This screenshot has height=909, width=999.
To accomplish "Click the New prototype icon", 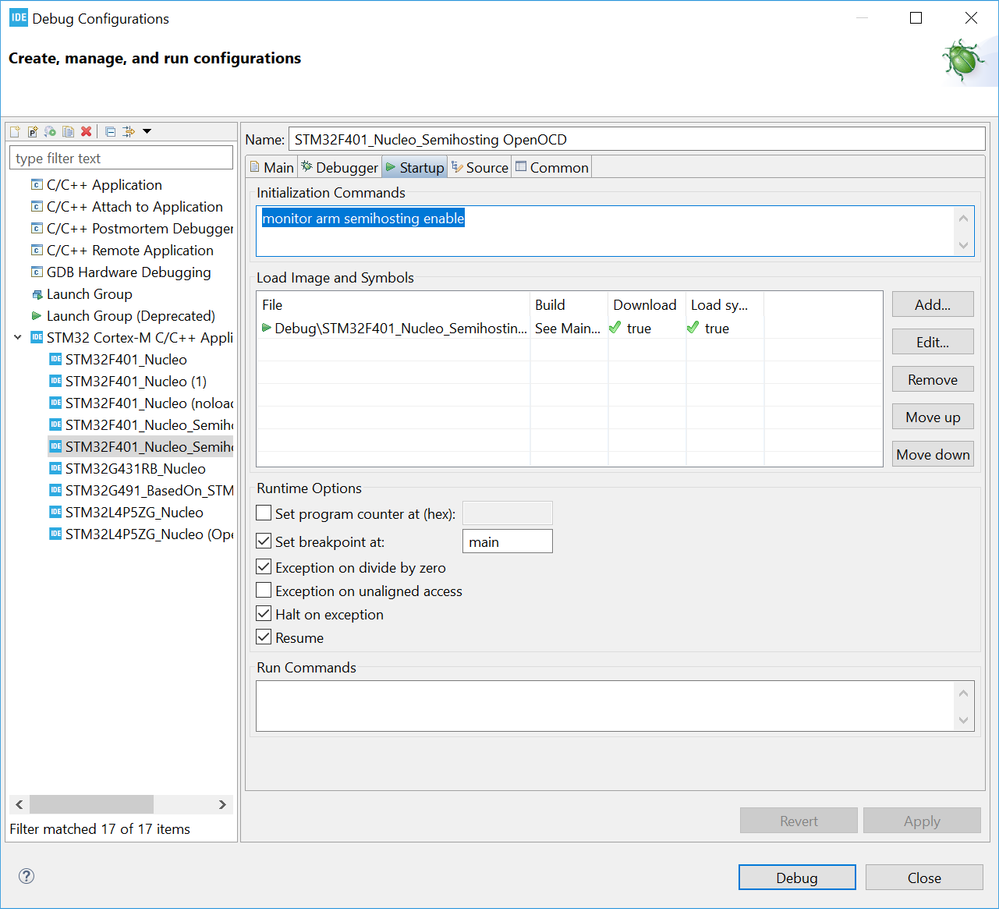I will click(x=33, y=132).
